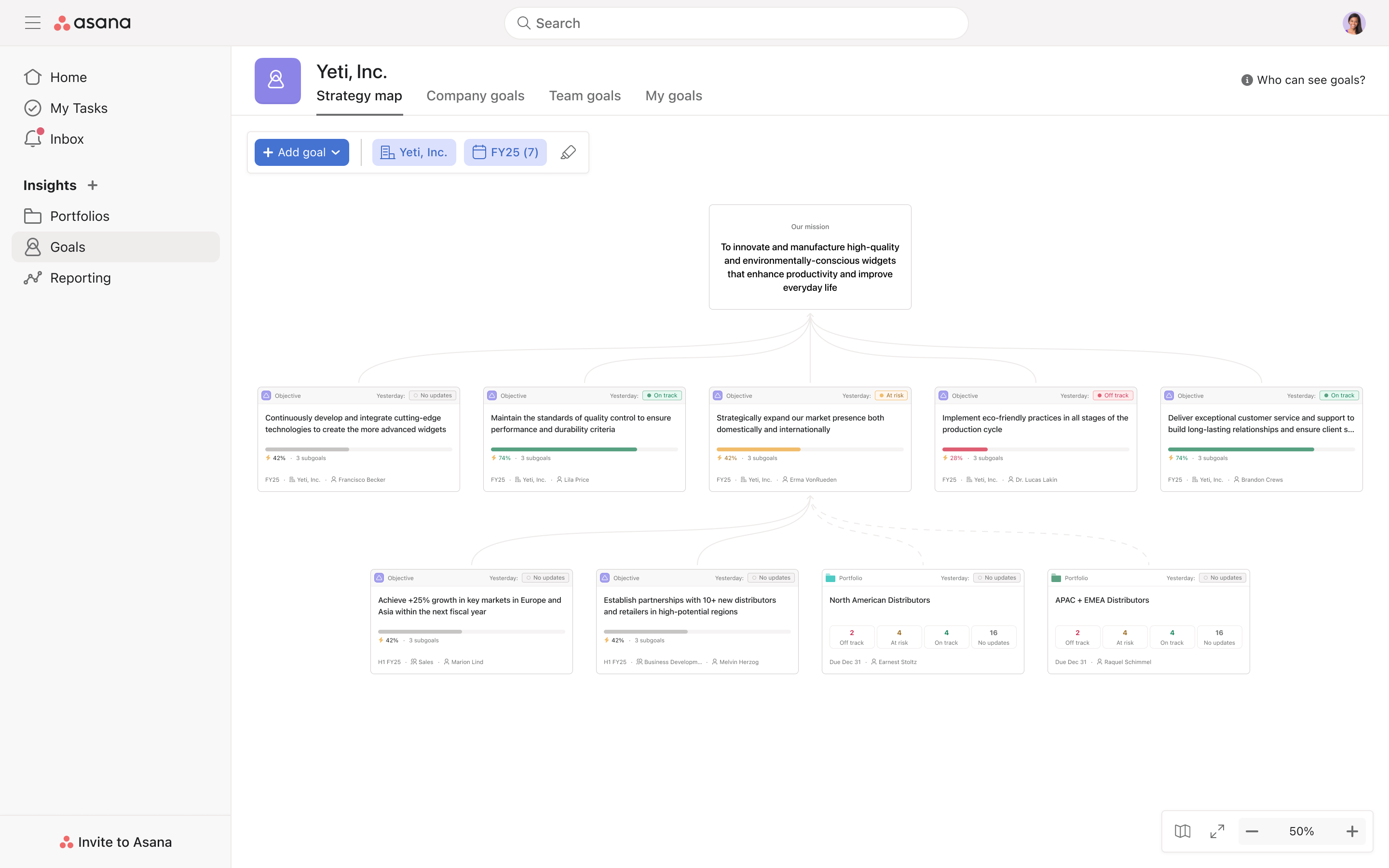The height and width of the screenshot is (868, 1389).
Task: Click the Who can see goals? link
Action: [x=1311, y=81]
